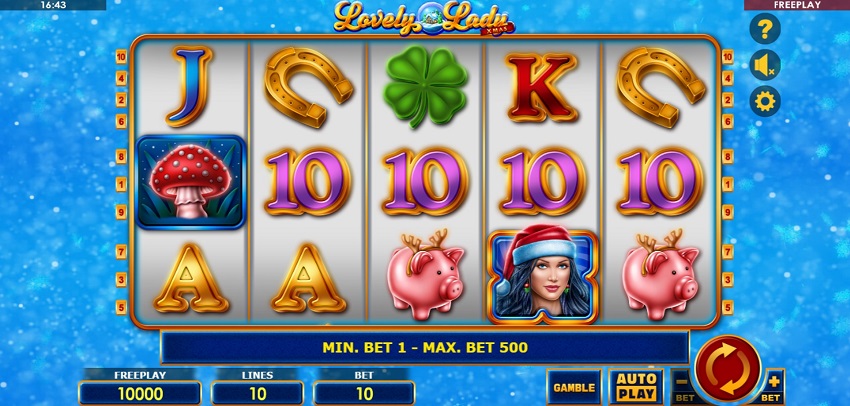Click the GAMBLE button

pos(574,387)
